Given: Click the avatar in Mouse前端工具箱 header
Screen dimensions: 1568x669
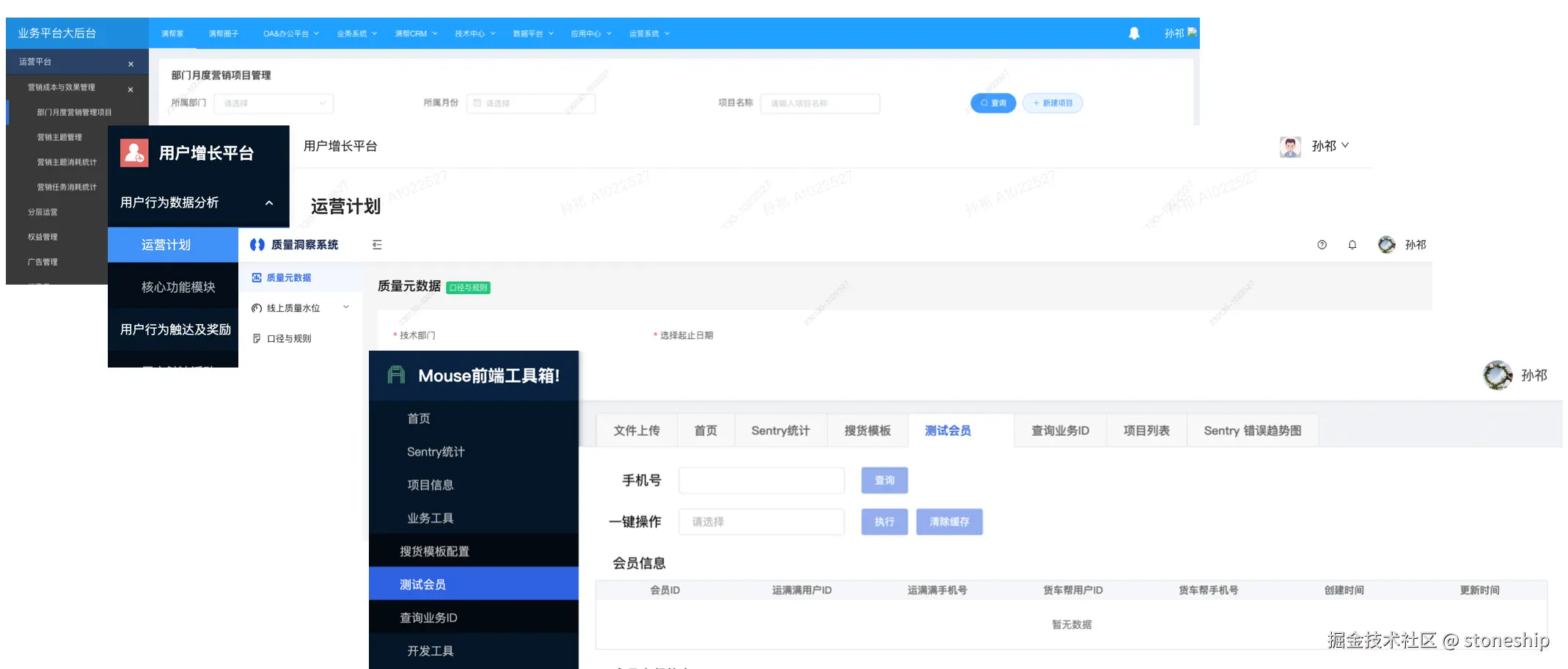Looking at the screenshot, I should click(1498, 376).
